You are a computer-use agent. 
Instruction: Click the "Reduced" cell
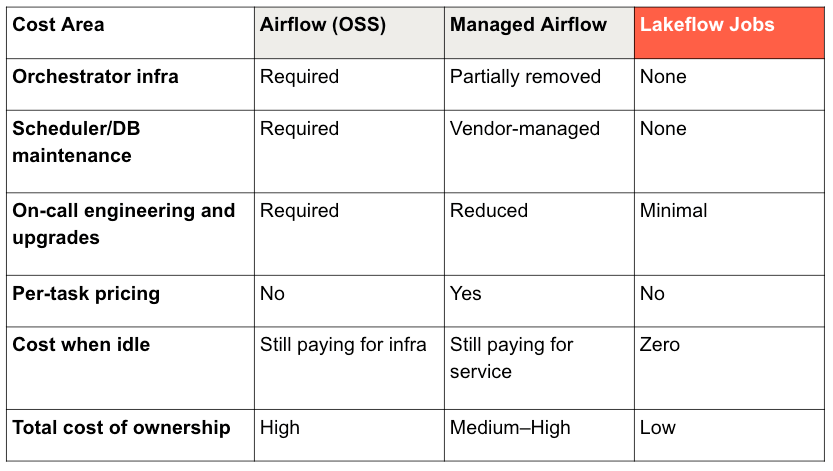pos(488,211)
